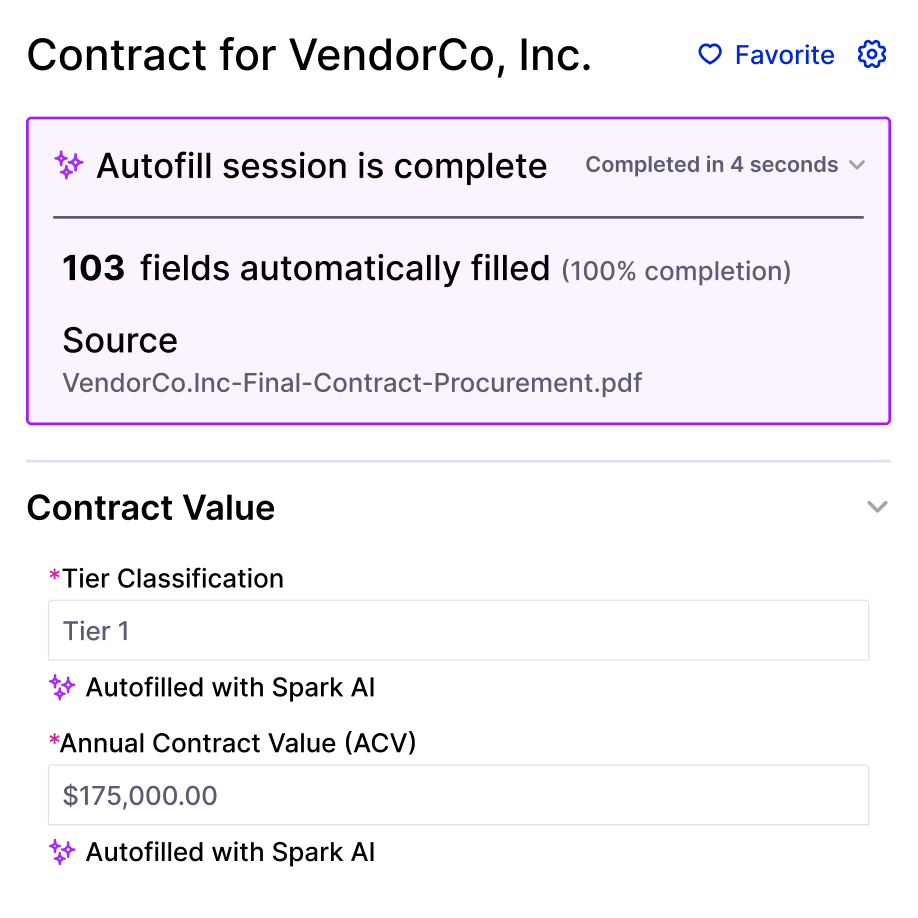The height and width of the screenshot is (918, 918).
Task: Click the sparkle icon beside Tier Classification's autofill badge
Action: (x=63, y=687)
